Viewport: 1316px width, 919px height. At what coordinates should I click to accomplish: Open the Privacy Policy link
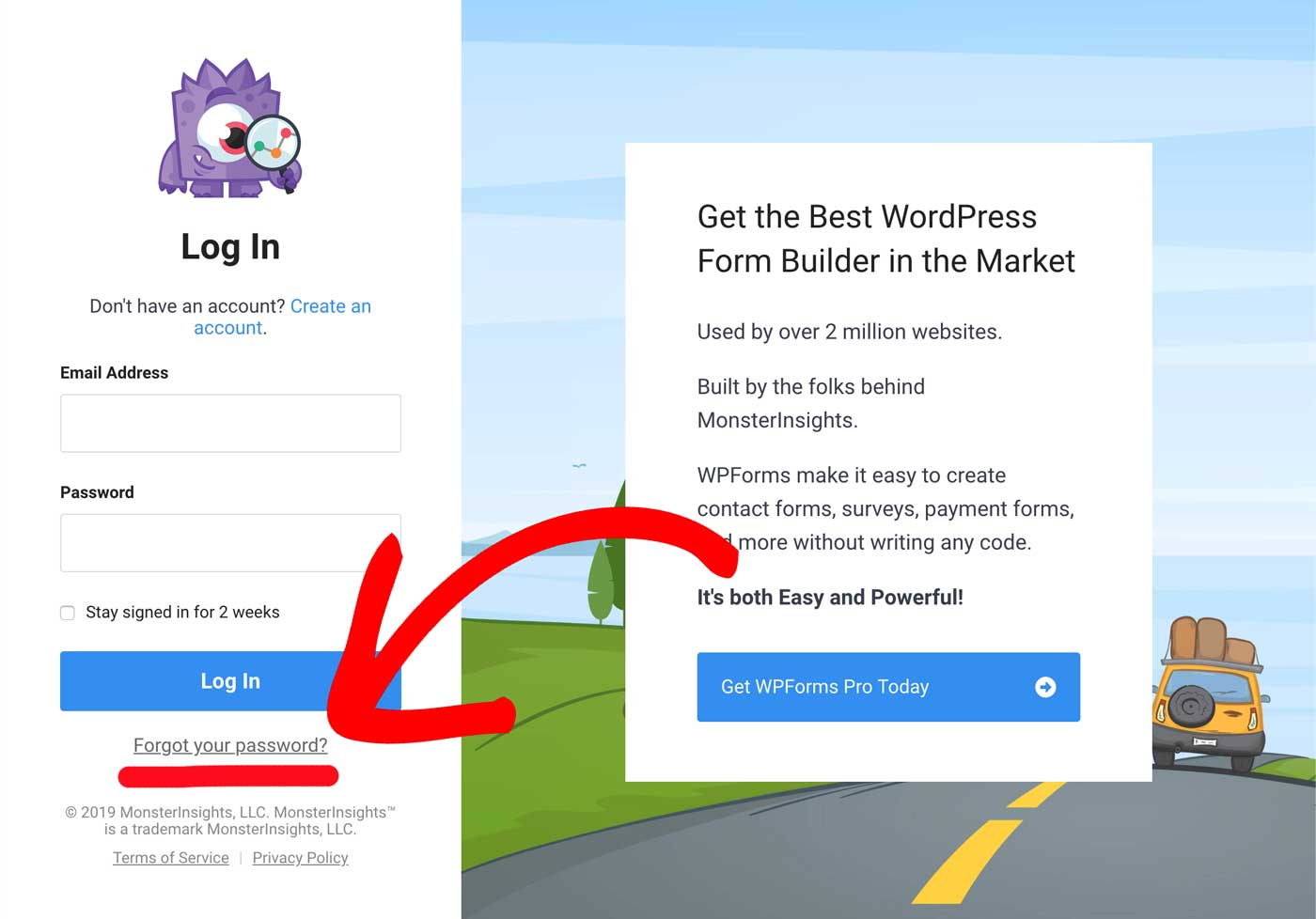coord(300,858)
